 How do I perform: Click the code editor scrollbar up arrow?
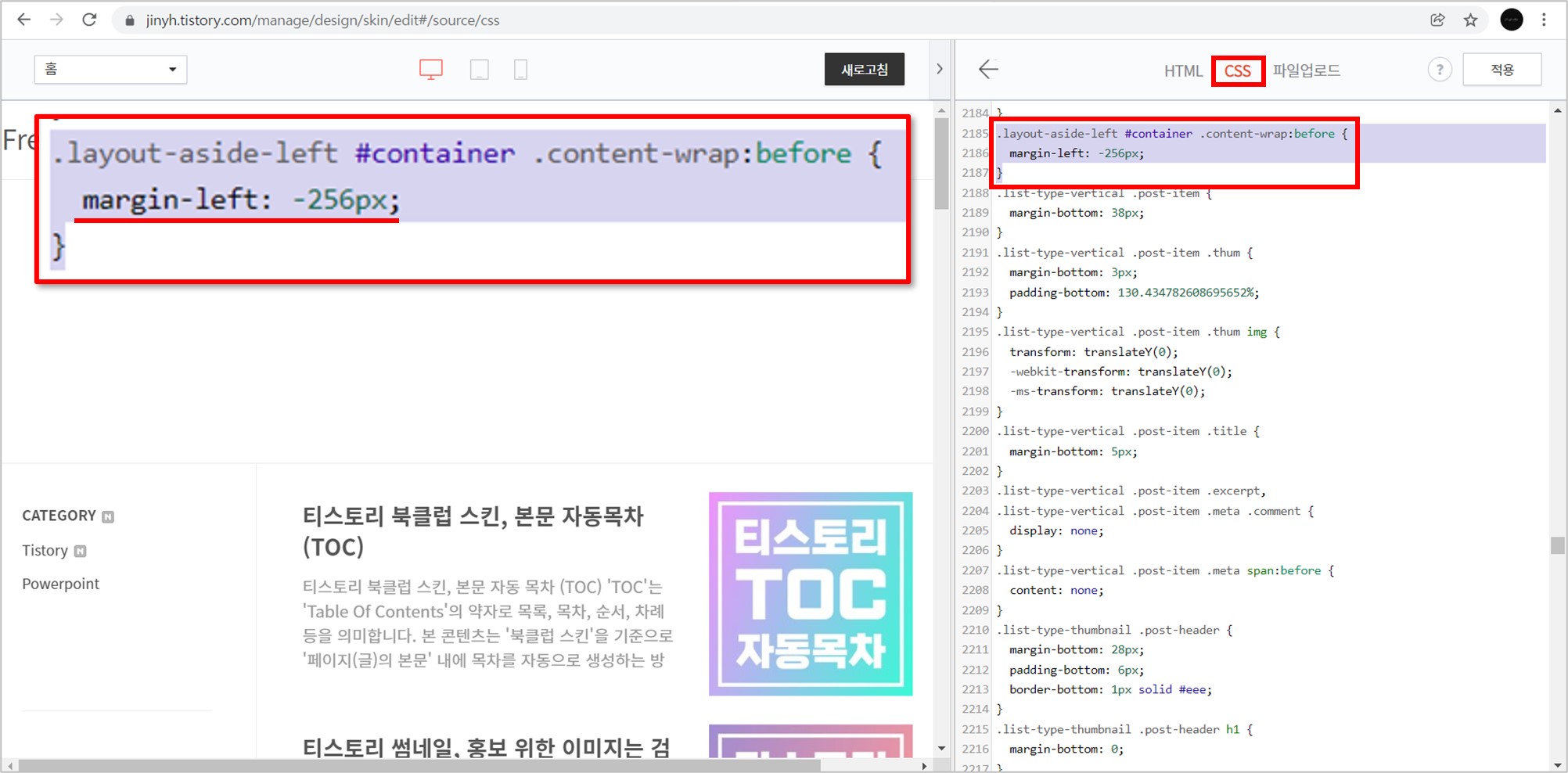[x=1558, y=111]
